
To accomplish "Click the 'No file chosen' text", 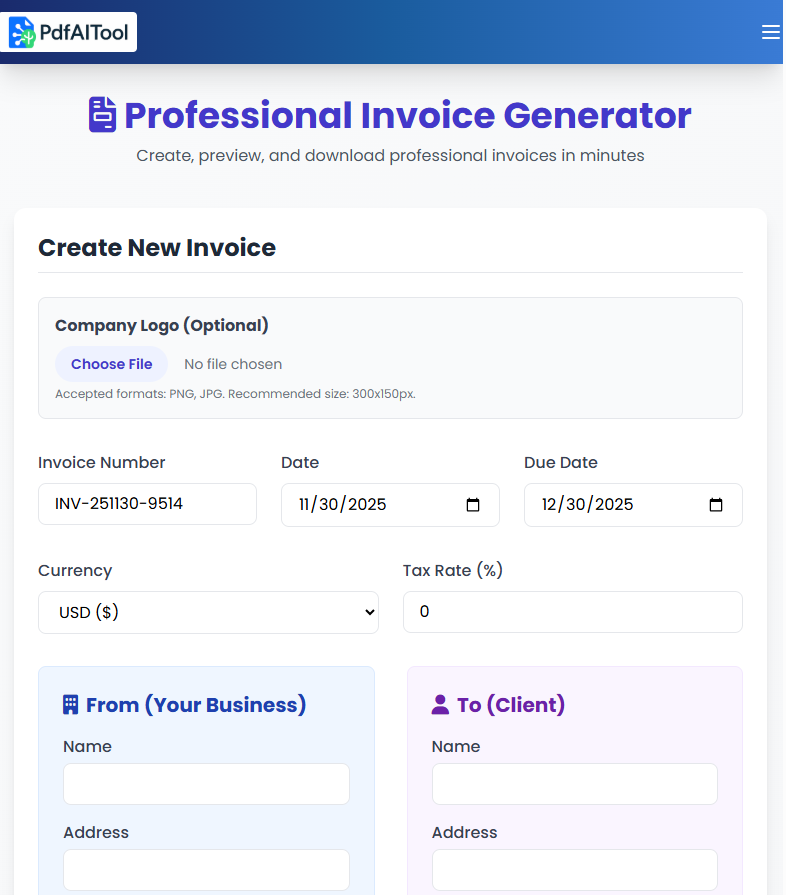I will tap(233, 364).
